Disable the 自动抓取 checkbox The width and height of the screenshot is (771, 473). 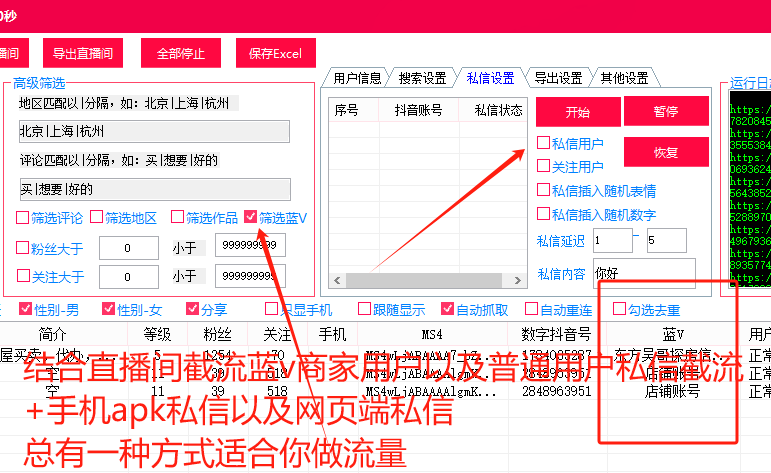tap(447, 310)
